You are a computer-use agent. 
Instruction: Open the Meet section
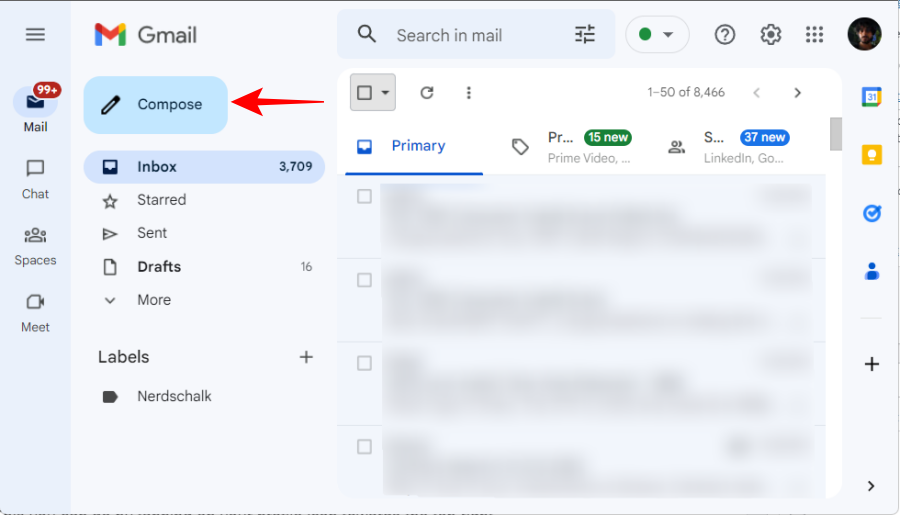35,313
